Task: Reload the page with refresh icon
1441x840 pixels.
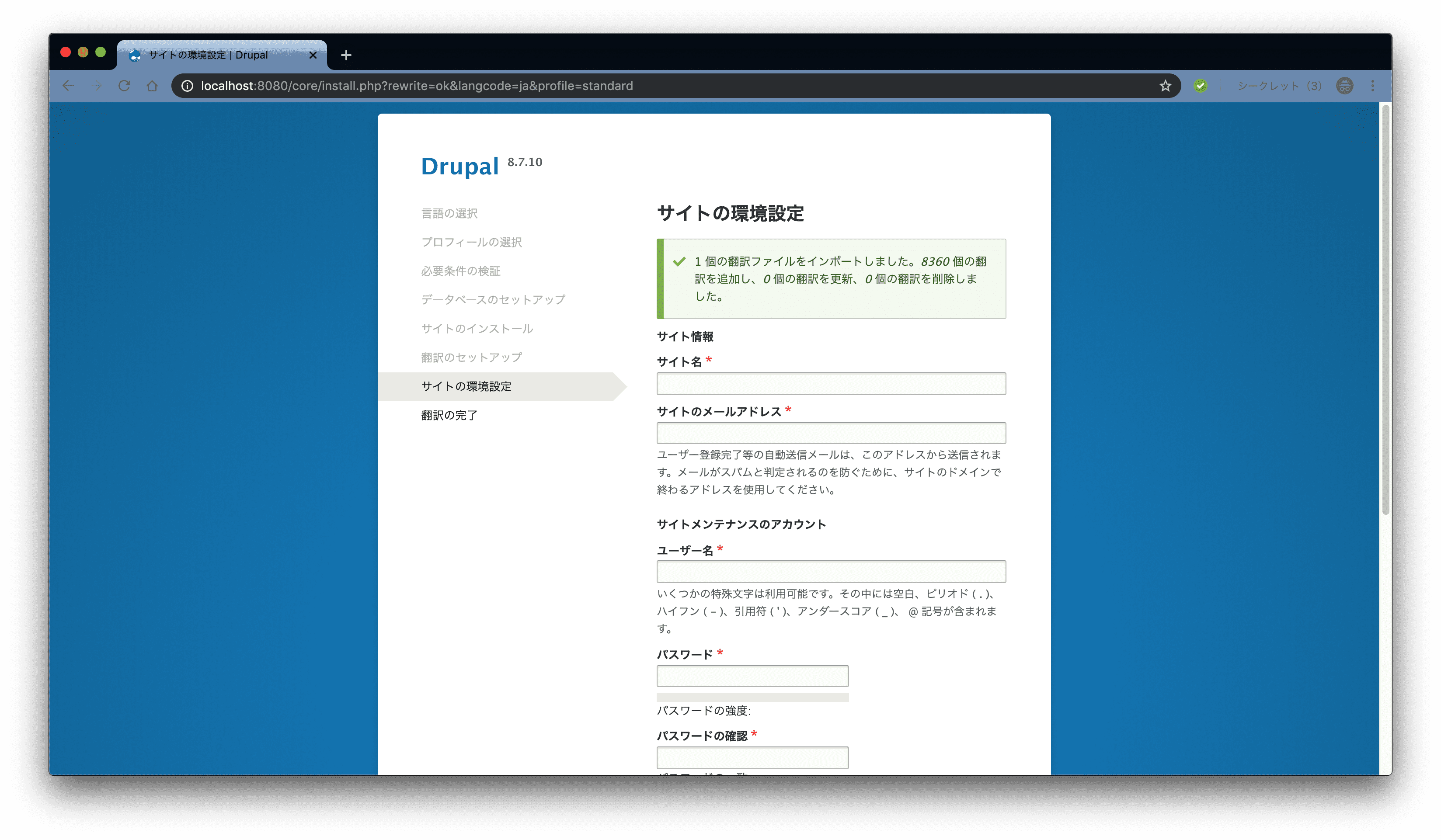Action: click(124, 86)
